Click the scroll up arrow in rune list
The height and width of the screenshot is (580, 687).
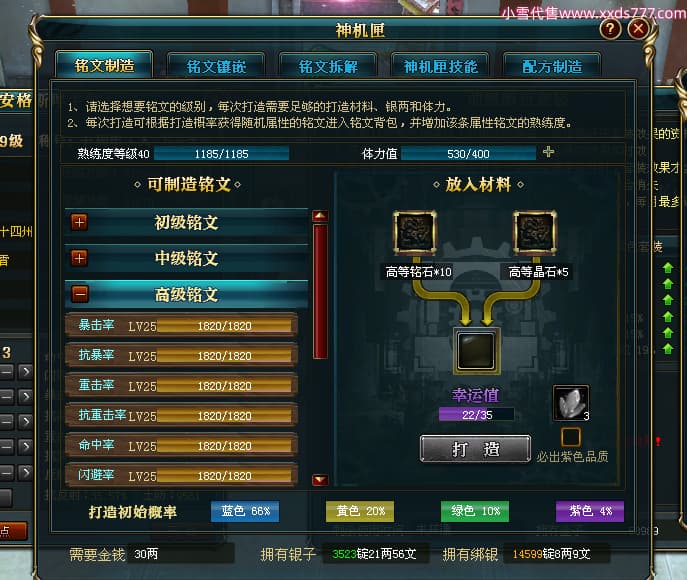(320, 216)
